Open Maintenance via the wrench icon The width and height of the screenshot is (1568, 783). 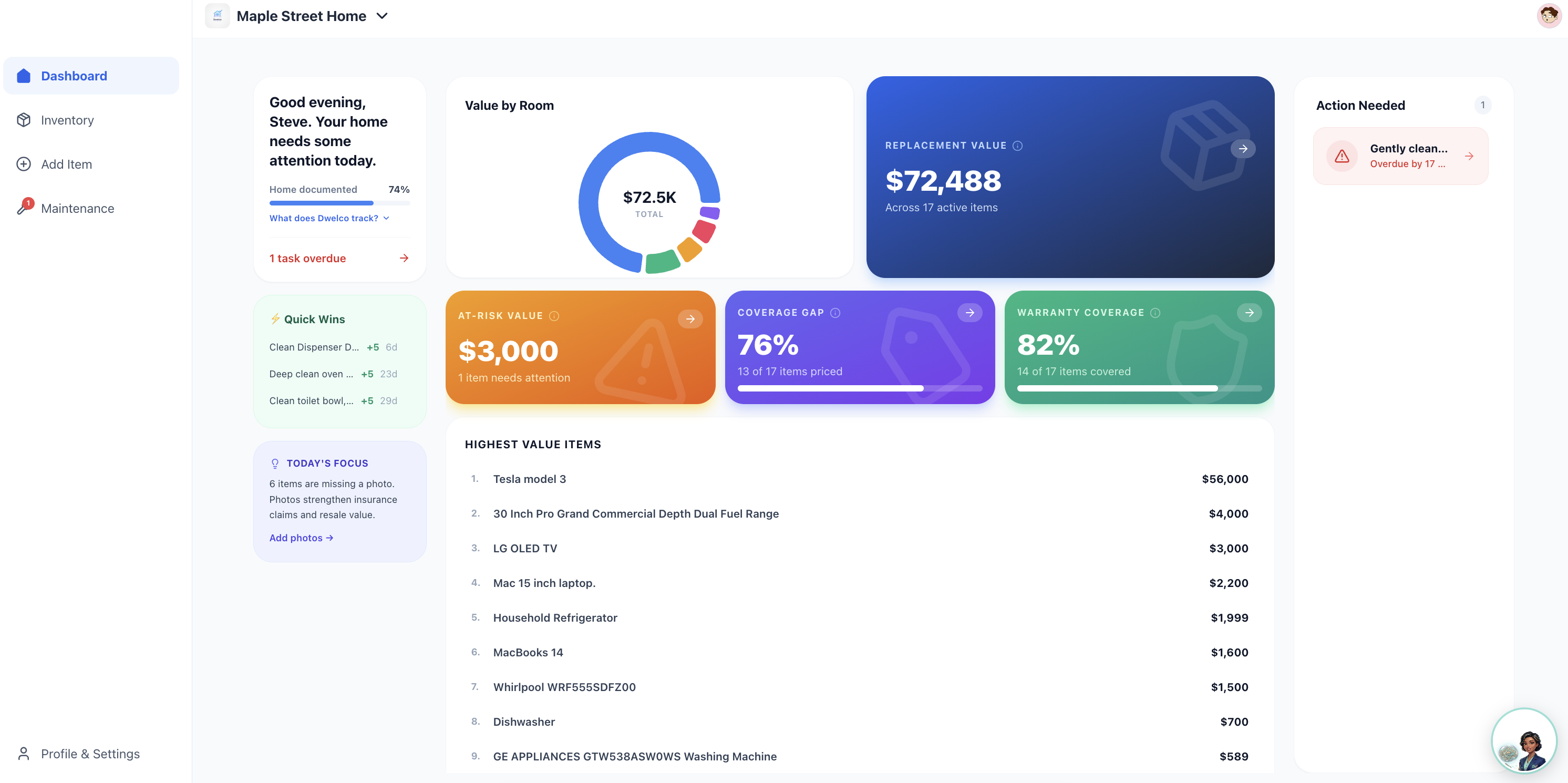click(23, 208)
